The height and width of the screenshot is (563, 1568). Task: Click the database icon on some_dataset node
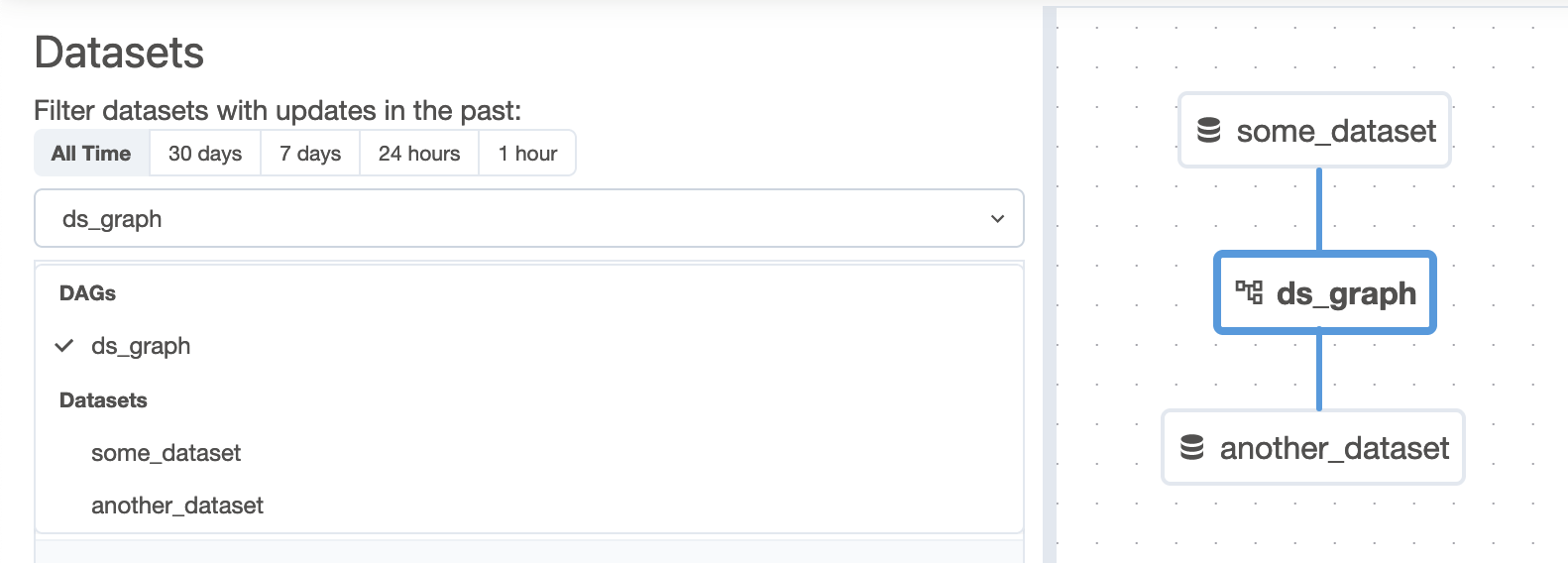(1209, 131)
